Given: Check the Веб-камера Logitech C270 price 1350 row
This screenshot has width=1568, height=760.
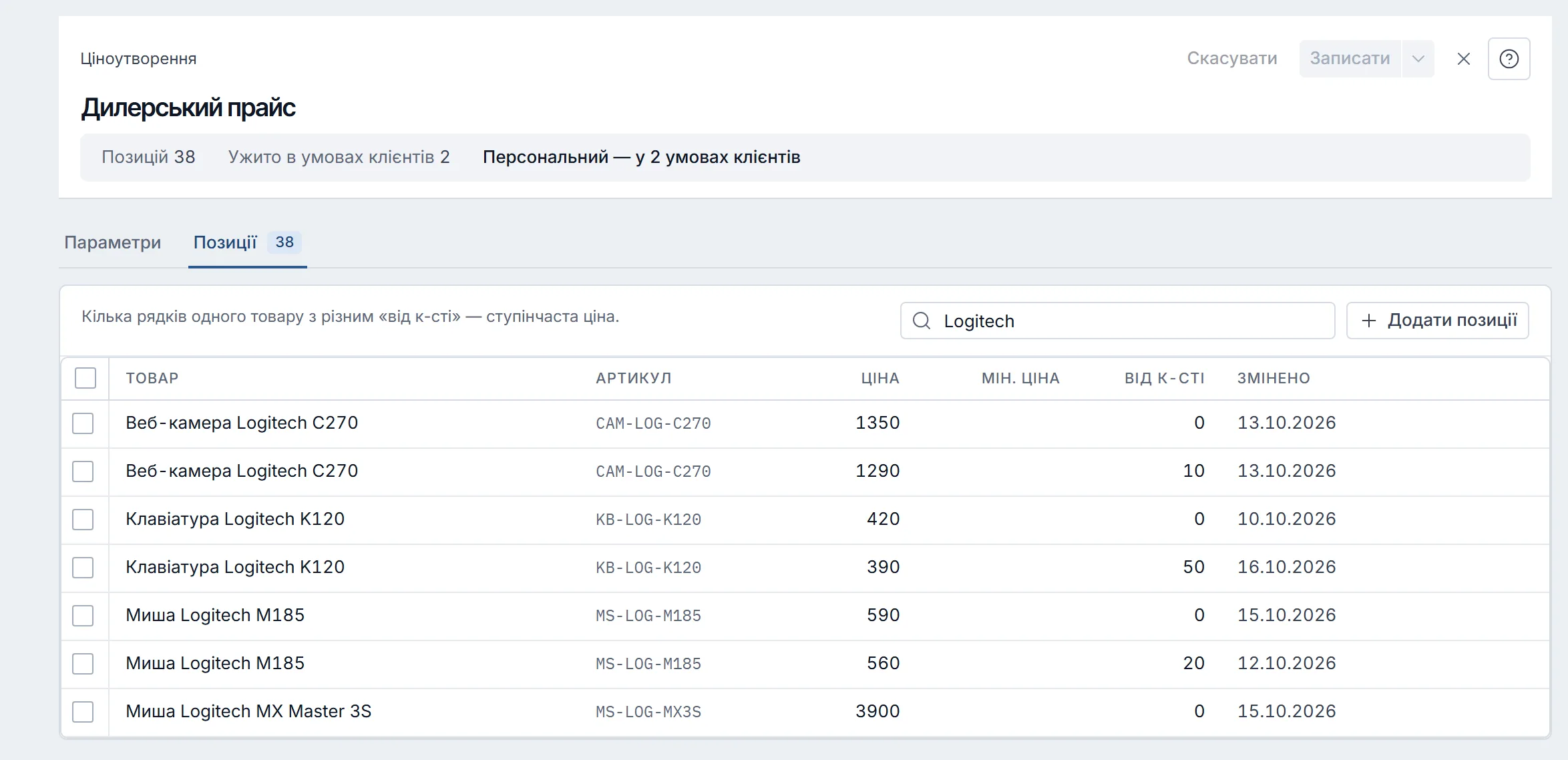Looking at the screenshot, I should pyautogui.click(x=83, y=423).
